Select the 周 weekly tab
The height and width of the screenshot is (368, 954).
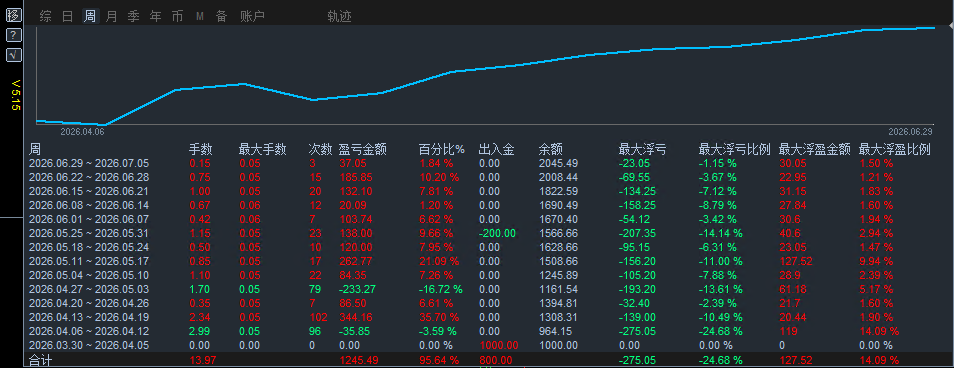coord(90,16)
